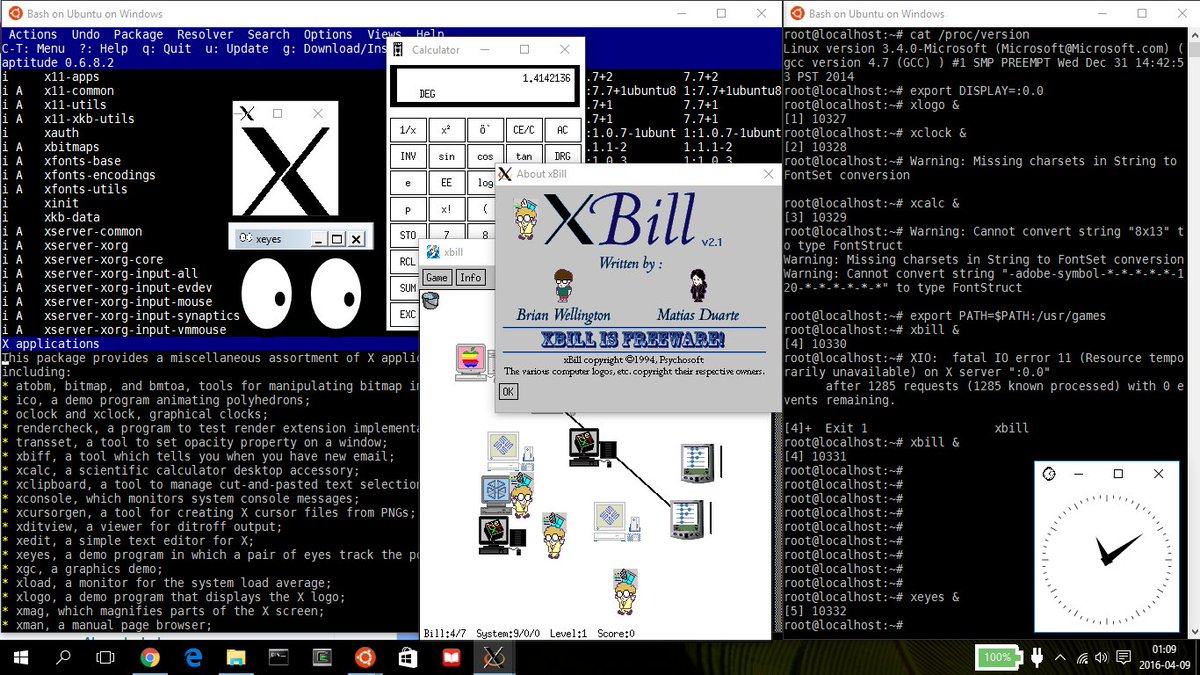Launch Microsoft Edge from the taskbar
1200x675 pixels.
click(193, 657)
